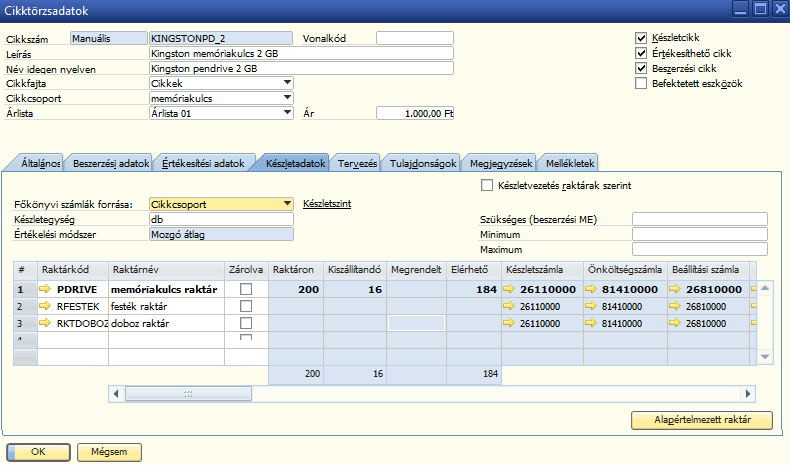Screen dimensions: 790x465
Task: Click Név idegen nyelven field
Action: click(x=301, y=69)
